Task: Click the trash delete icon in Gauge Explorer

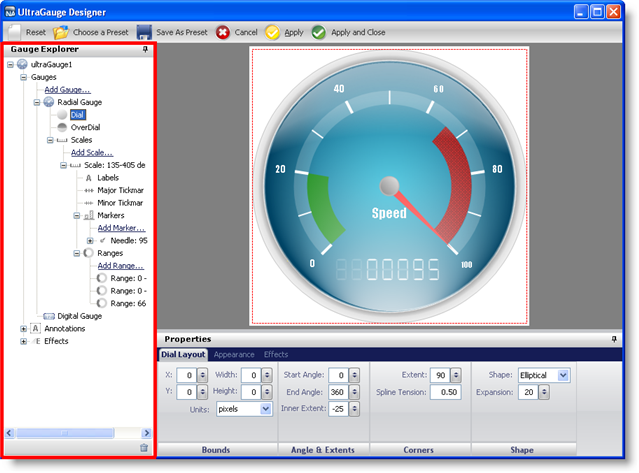Action: pyautogui.click(x=144, y=448)
